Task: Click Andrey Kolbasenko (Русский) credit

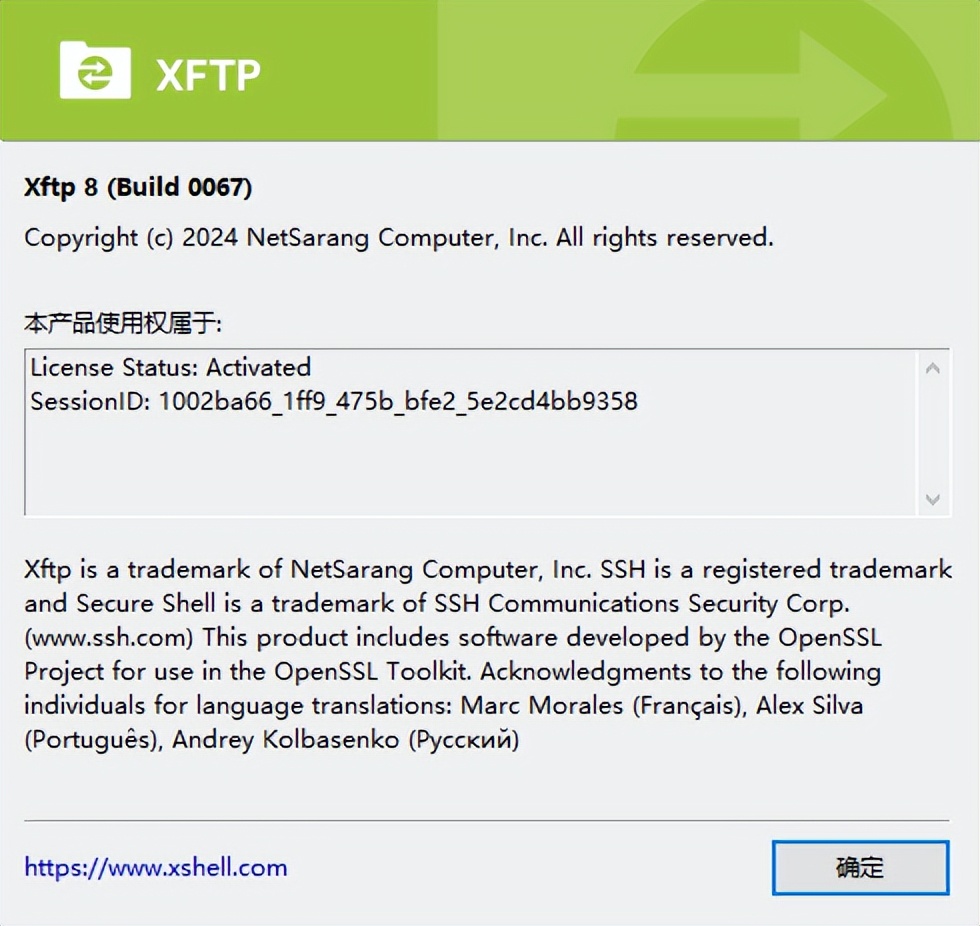Action: coord(346,740)
